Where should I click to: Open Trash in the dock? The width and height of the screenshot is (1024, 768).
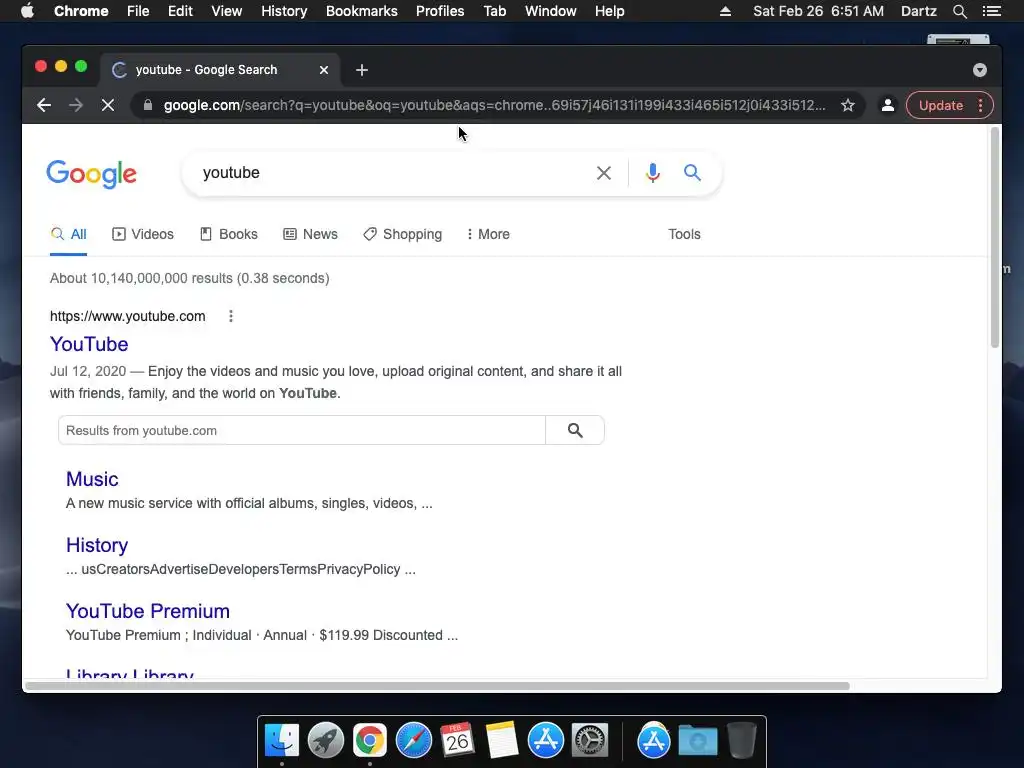742,741
